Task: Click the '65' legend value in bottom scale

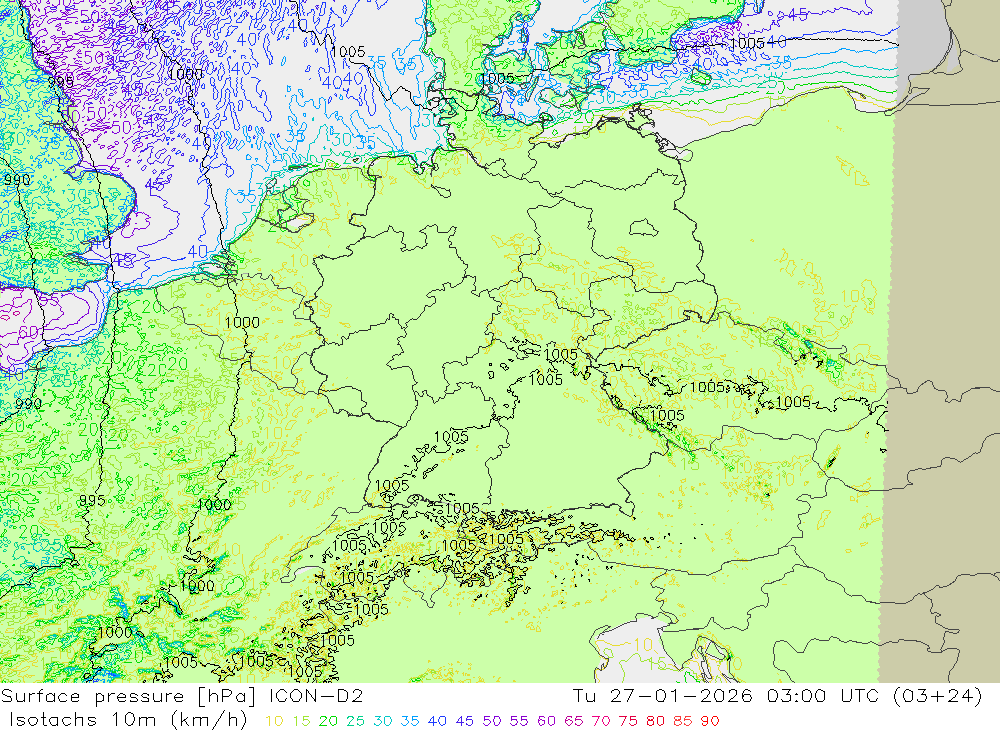Action: (574, 722)
